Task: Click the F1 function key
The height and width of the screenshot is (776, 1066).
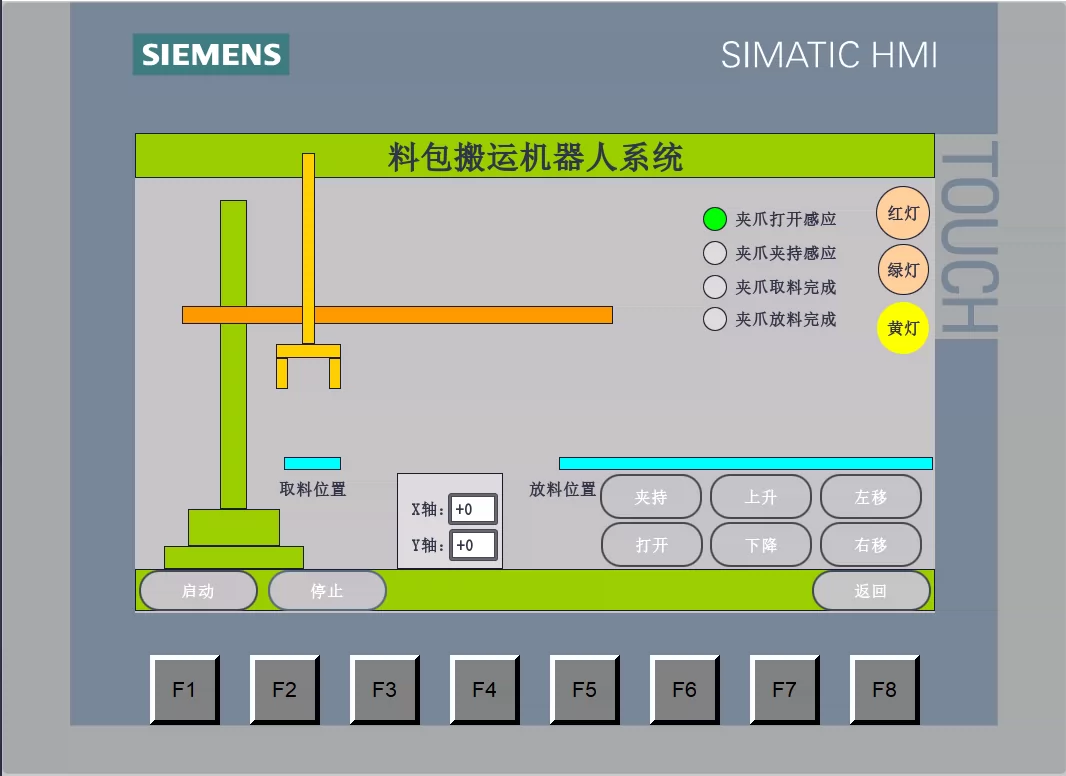Action: click(x=184, y=690)
